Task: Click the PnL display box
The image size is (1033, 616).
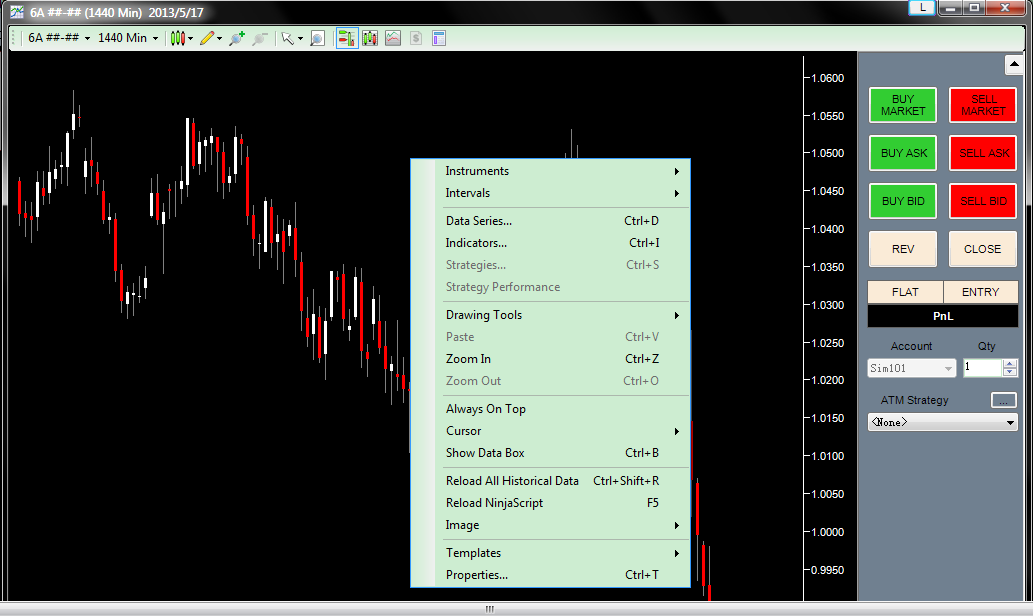Action: coord(943,316)
